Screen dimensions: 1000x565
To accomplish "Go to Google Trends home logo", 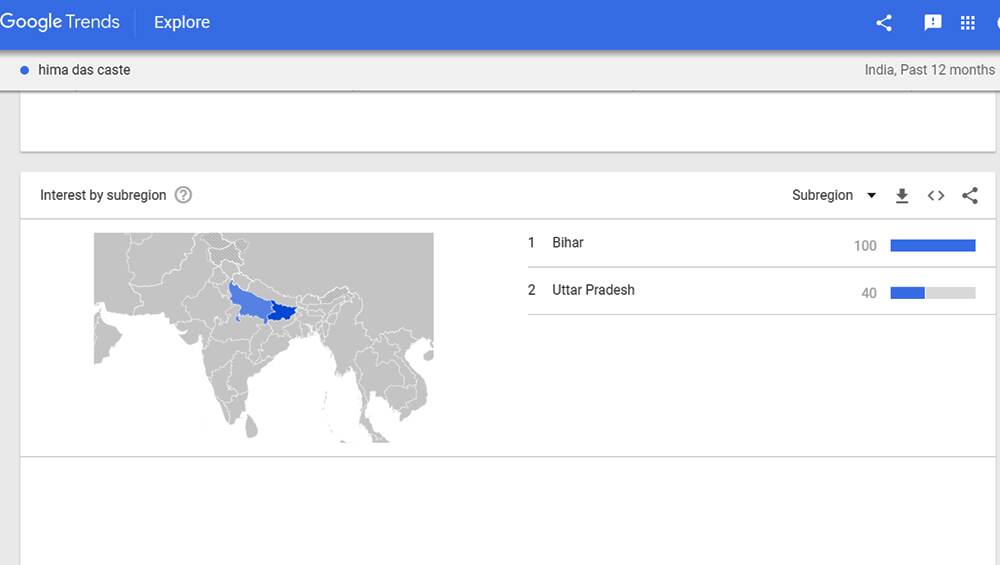I will click(60, 22).
